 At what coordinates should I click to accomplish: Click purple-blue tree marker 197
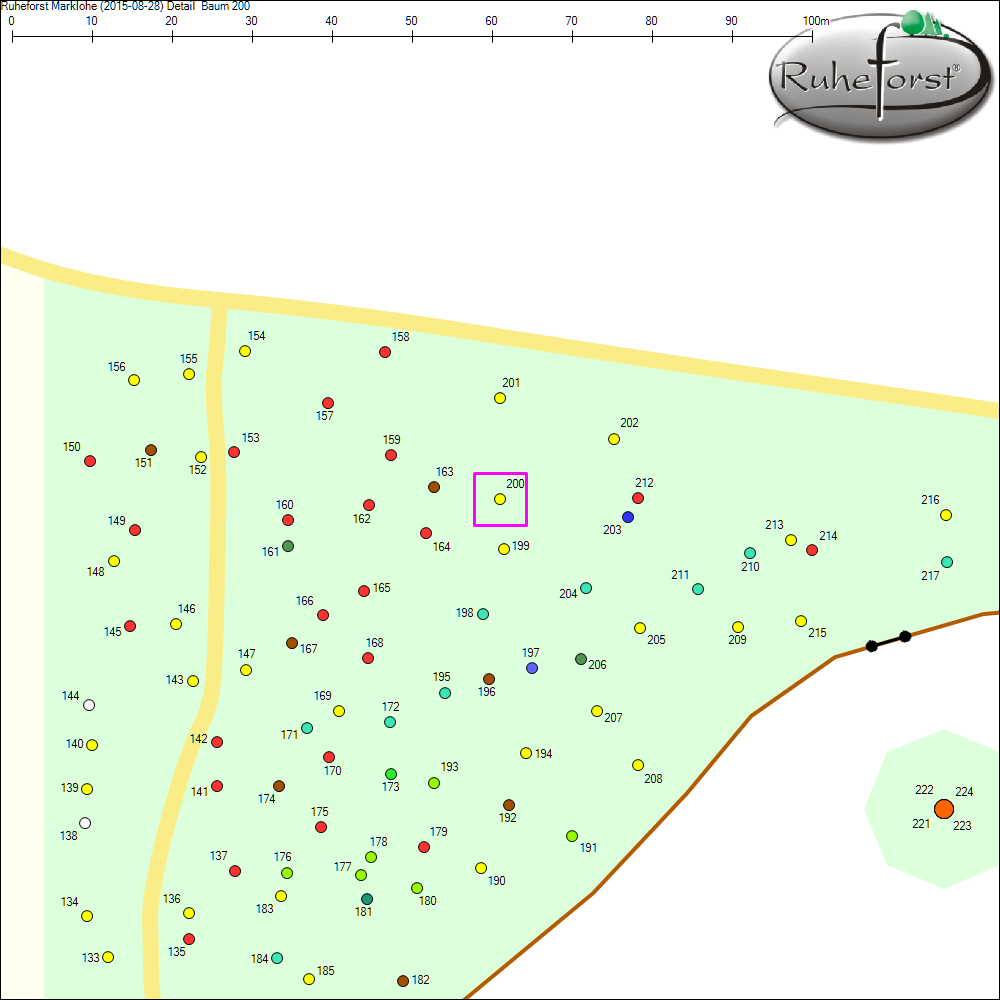[x=532, y=668]
